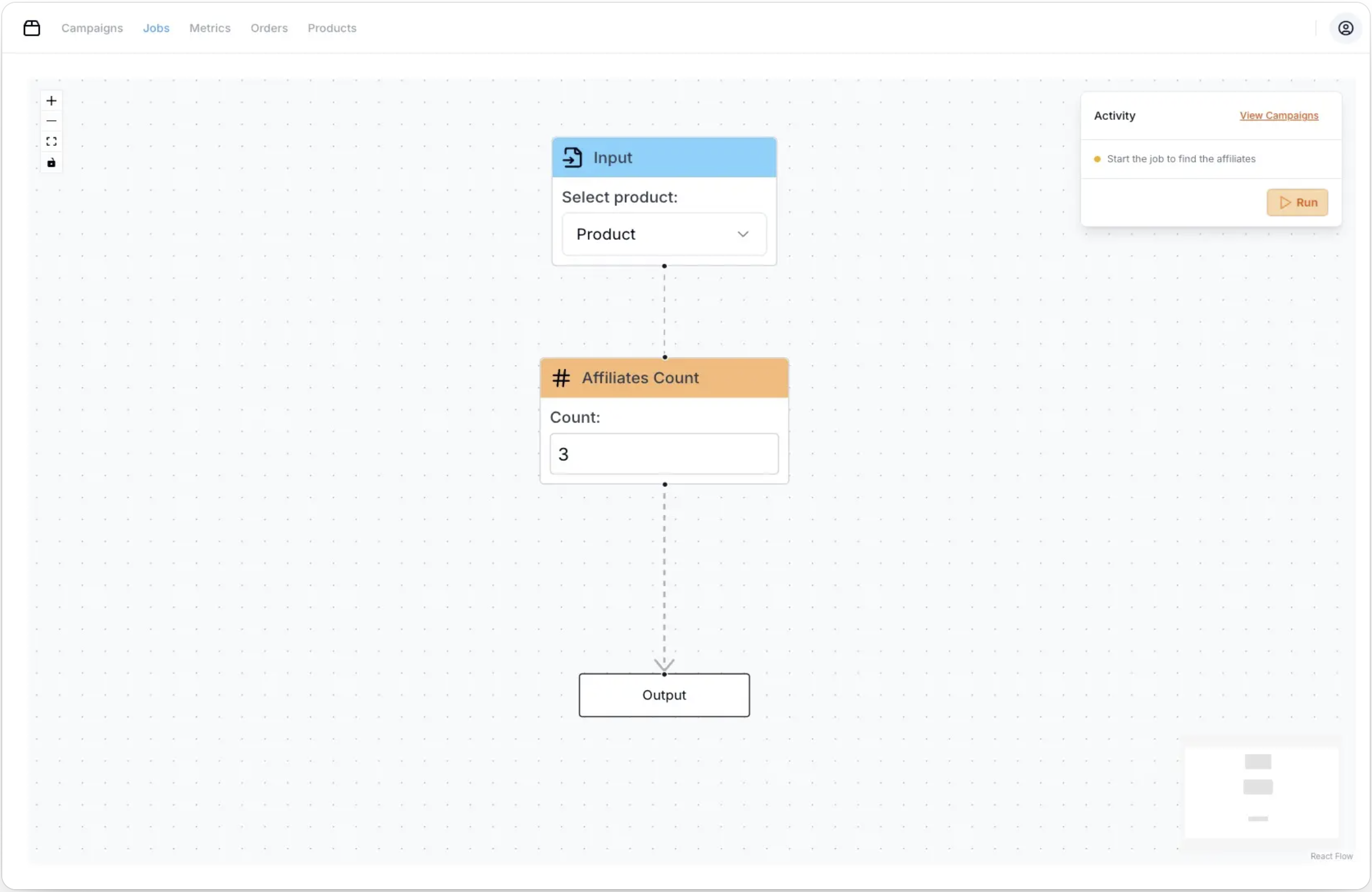Follow the View Campaigns link
Image resolution: width=1372 pixels, height=892 pixels.
tap(1279, 116)
